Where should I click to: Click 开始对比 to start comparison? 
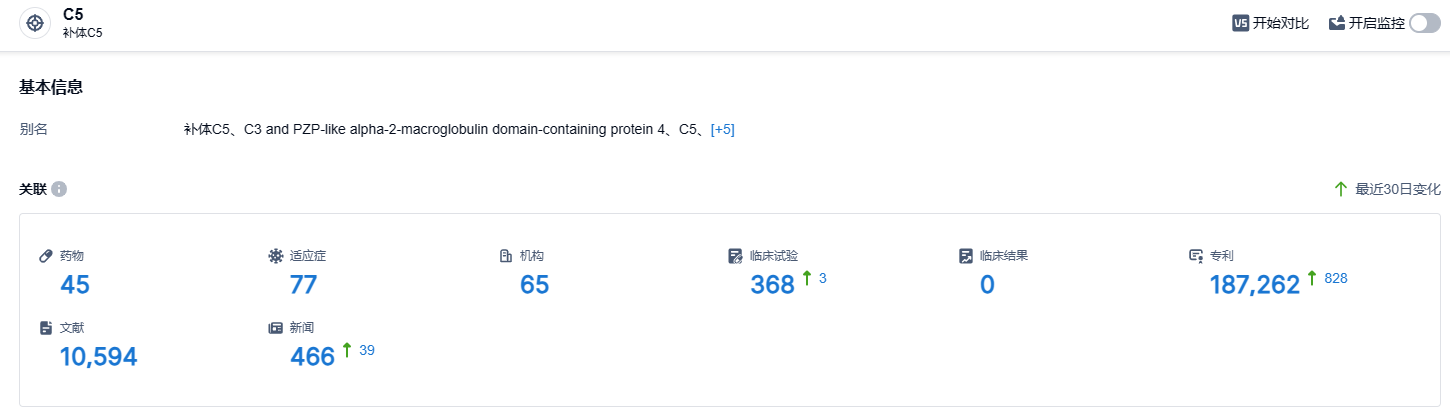[1280, 23]
